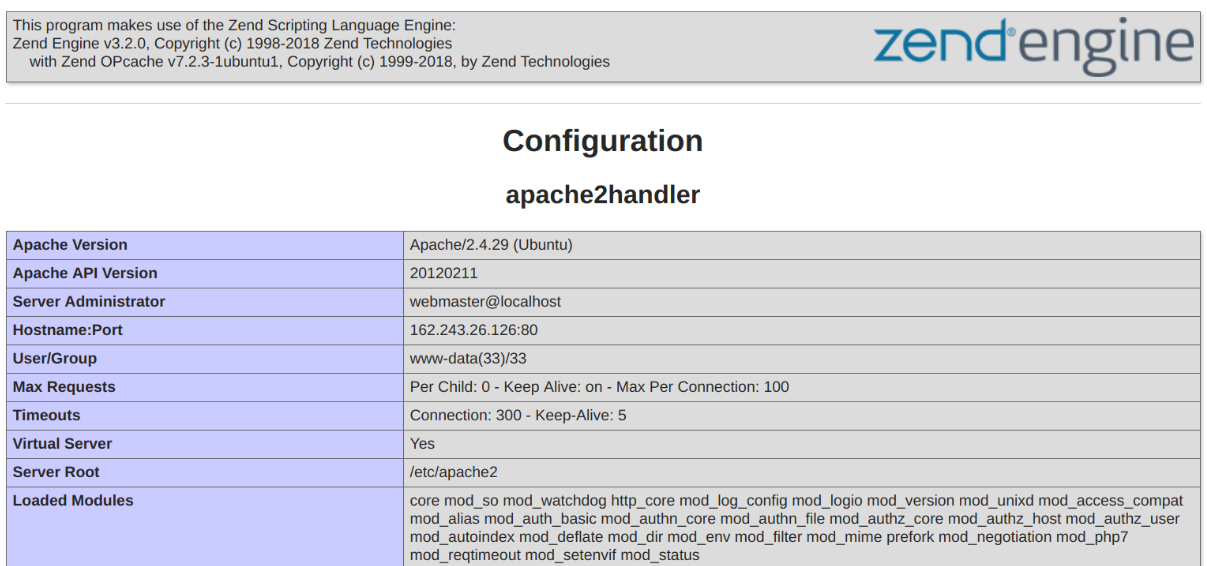Click the 'Hostname:Port' label cell
This screenshot has height=566, width=1207.
[205, 330]
